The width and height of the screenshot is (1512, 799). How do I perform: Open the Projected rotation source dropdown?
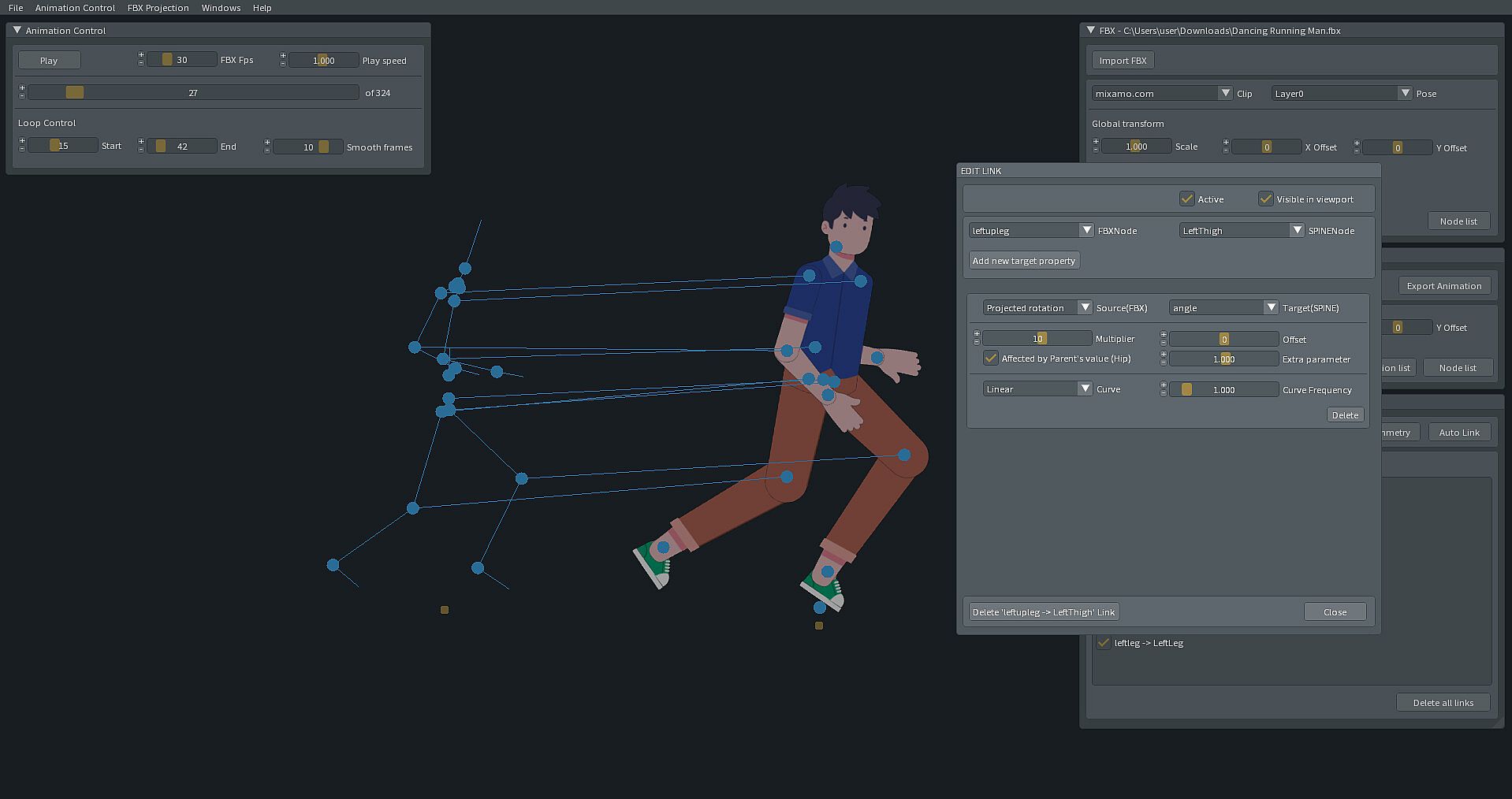[1037, 307]
